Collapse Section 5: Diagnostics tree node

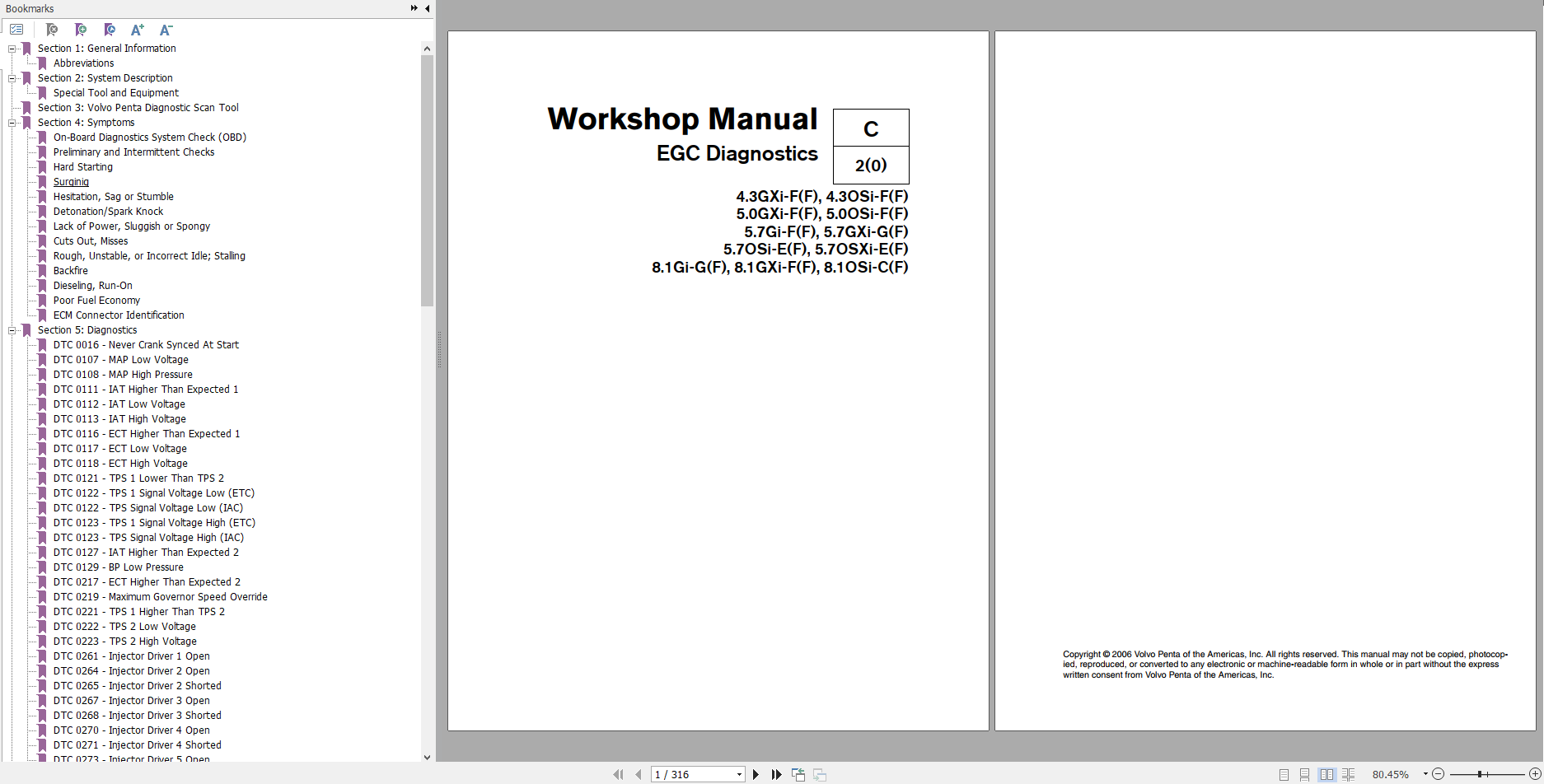pyautogui.click(x=12, y=330)
